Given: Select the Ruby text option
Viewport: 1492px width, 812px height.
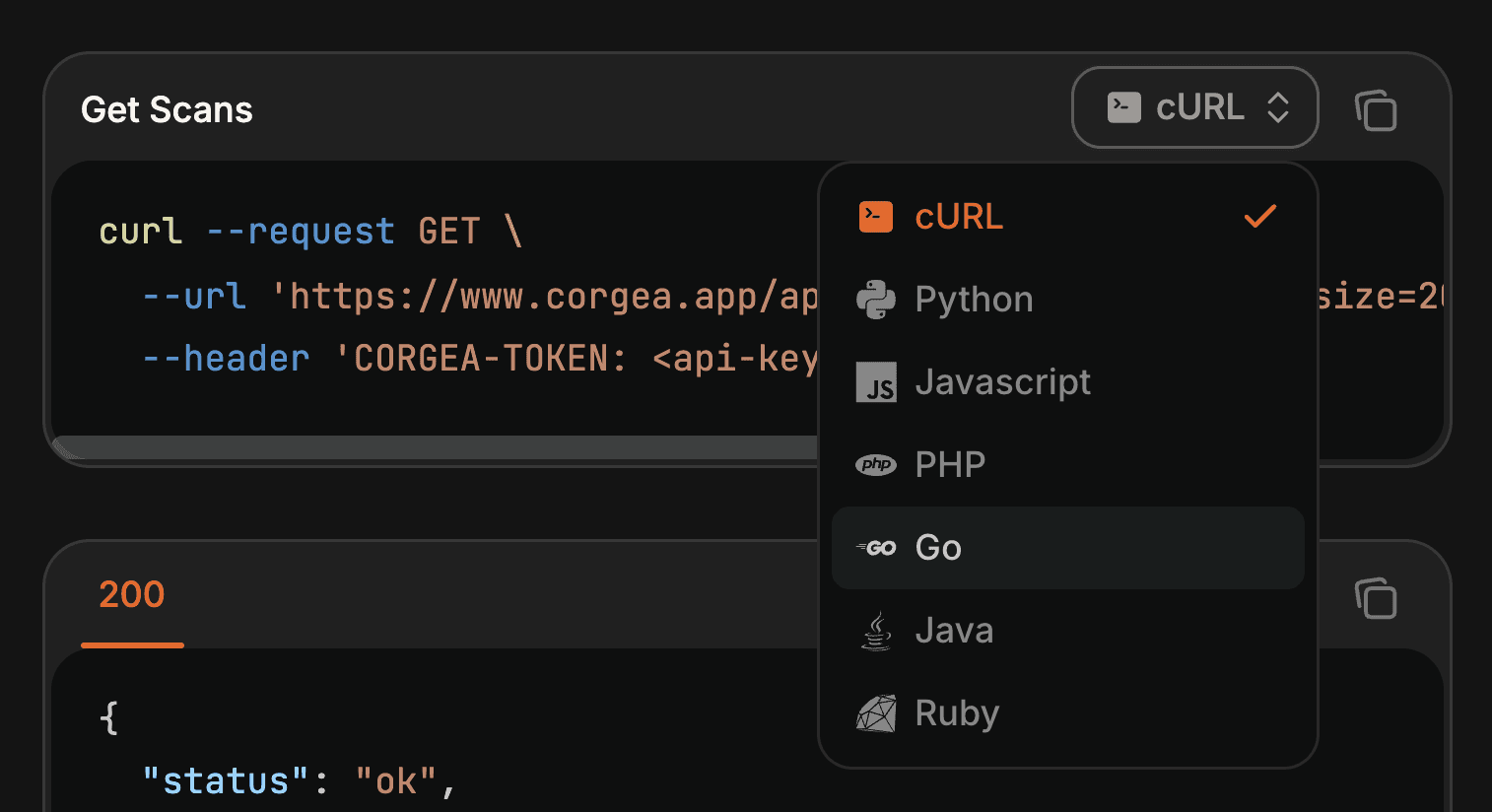Looking at the screenshot, I should point(956,713).
